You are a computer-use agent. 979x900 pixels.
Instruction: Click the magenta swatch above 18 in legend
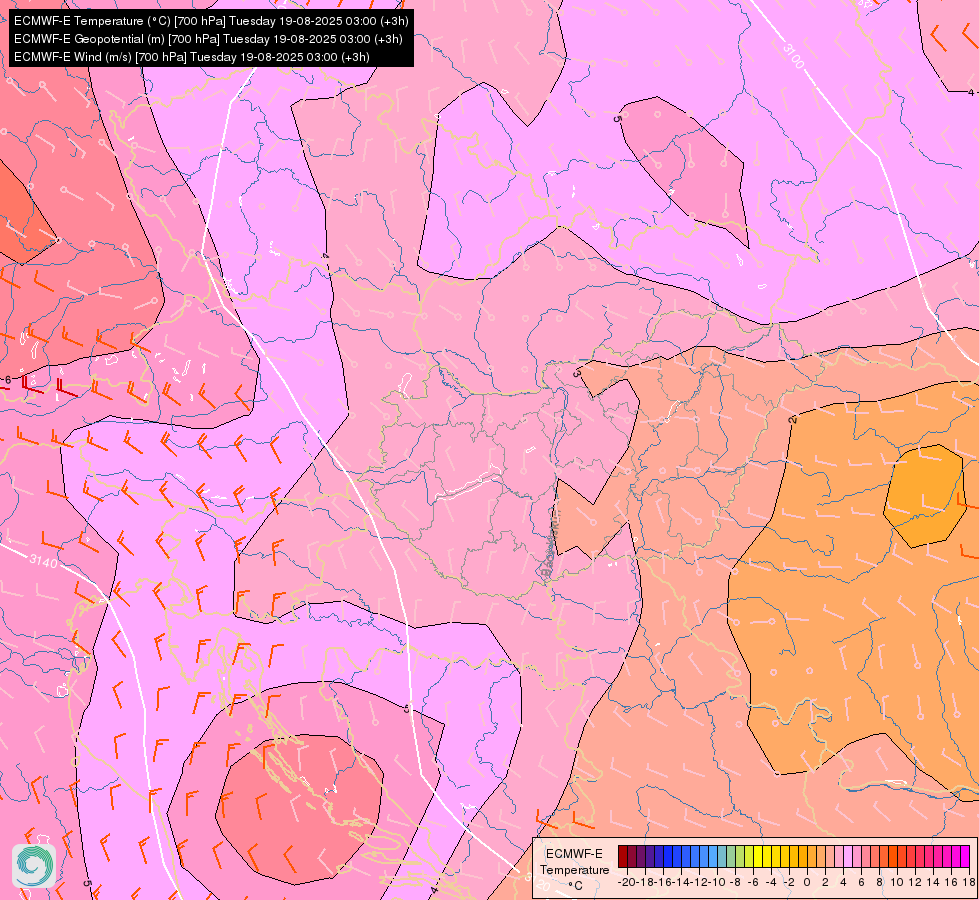click(x=965, y=856)
